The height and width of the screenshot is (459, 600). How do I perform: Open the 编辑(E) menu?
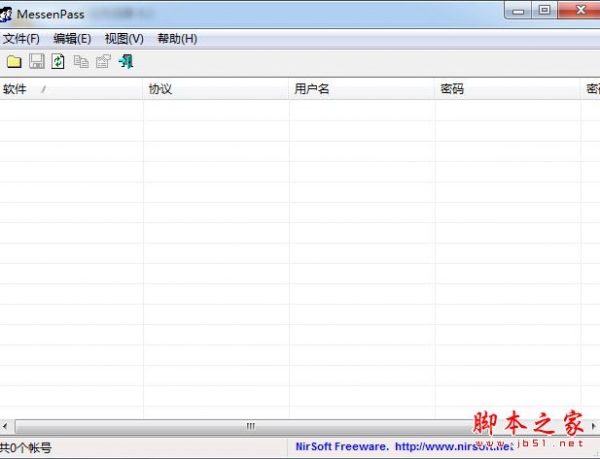pos(72,39)
